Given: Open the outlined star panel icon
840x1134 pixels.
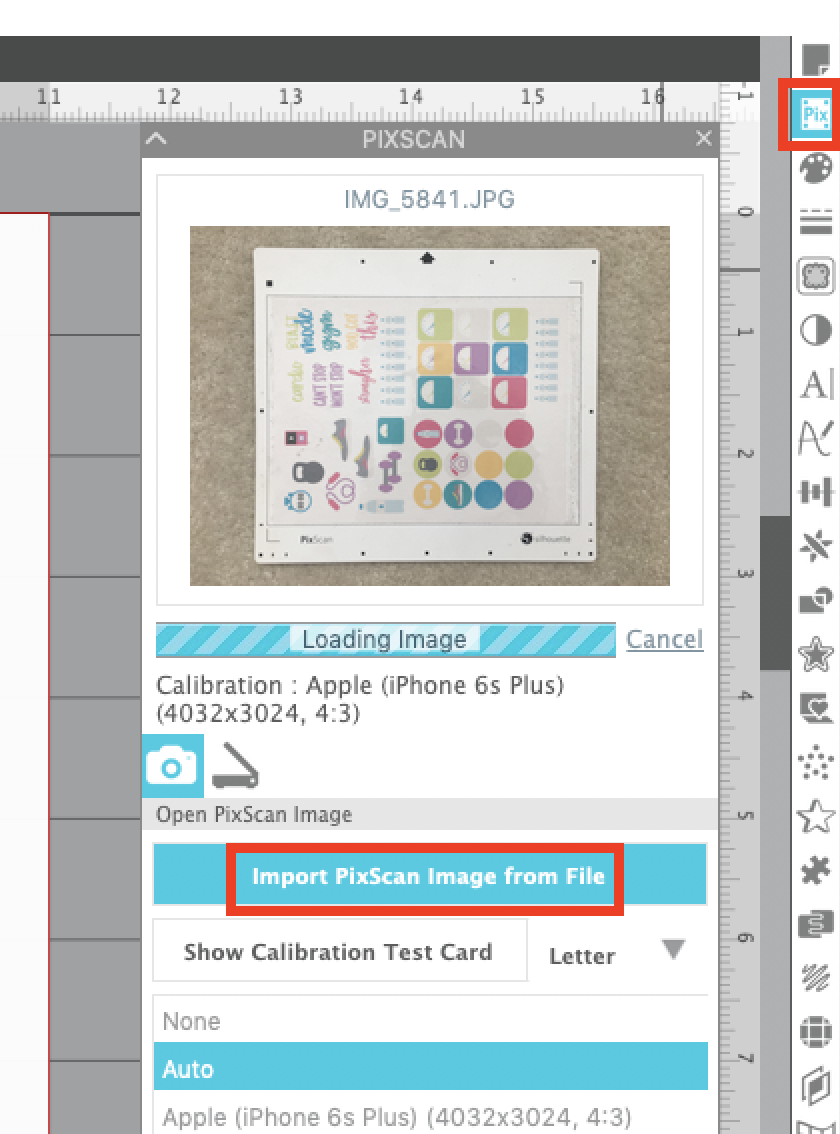Looking at the screenshot, I should click(x=815, y=817).
